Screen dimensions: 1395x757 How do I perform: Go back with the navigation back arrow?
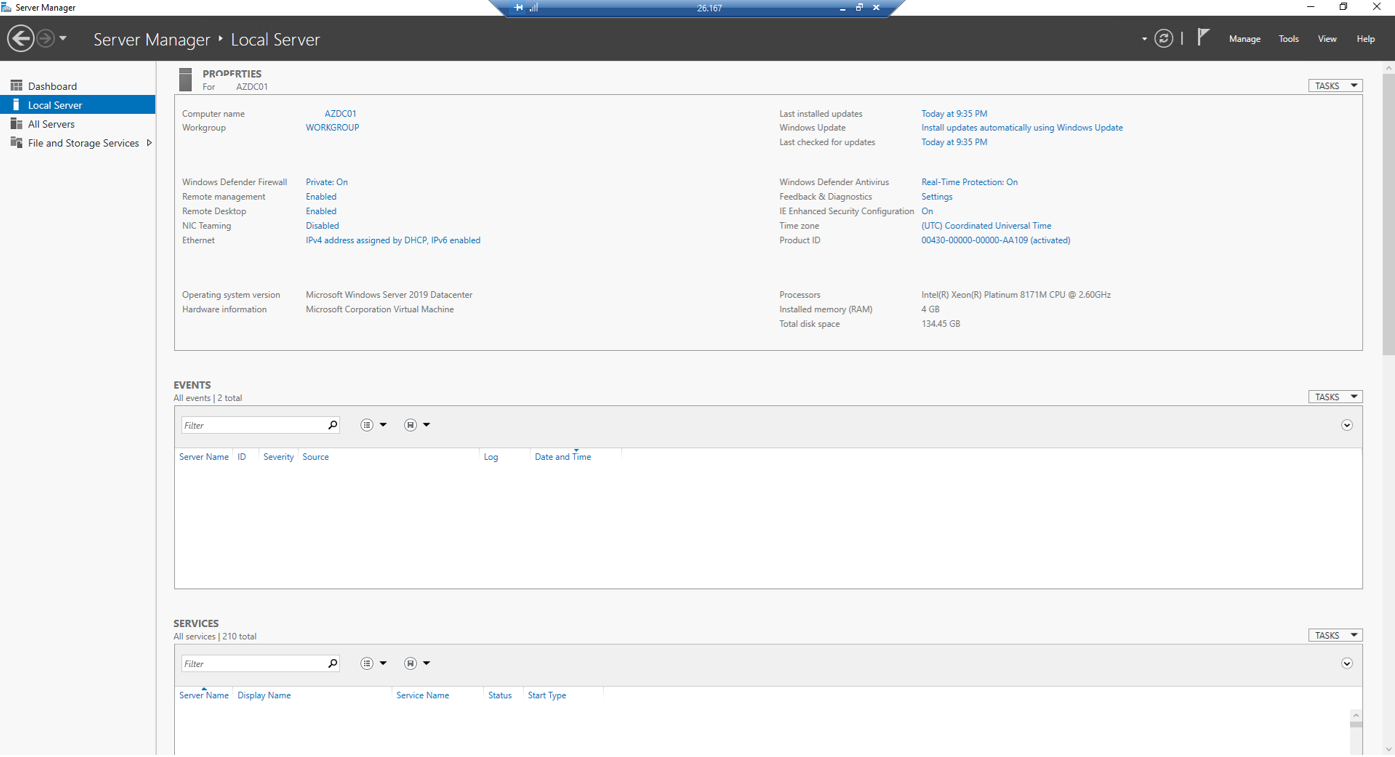(20, 39)
